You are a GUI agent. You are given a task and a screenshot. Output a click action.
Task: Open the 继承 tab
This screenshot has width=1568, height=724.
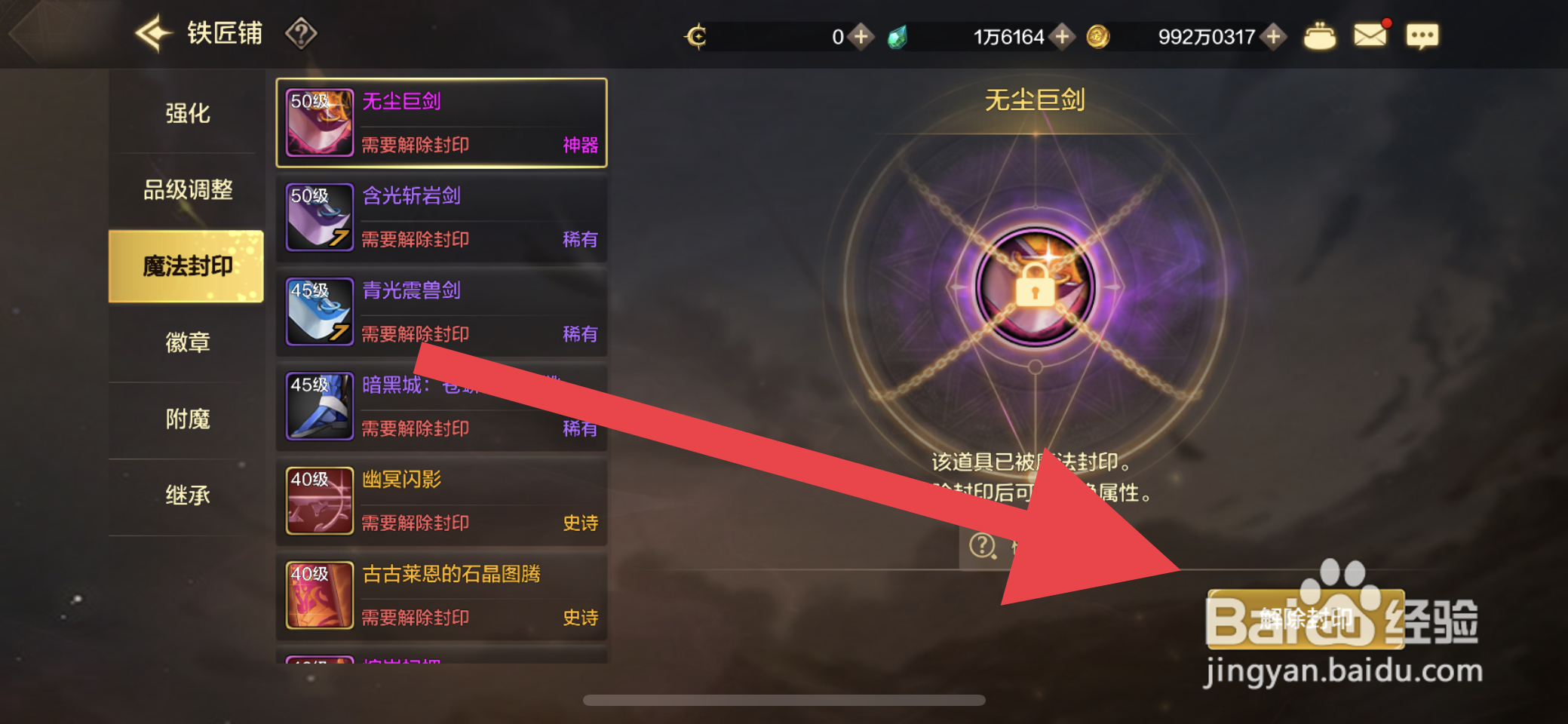pos(187,495)
